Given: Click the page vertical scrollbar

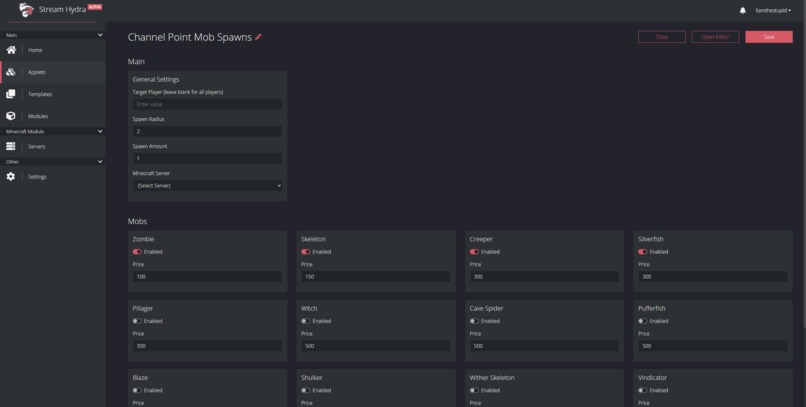Looking at the screenshot, I should (803, 175).
